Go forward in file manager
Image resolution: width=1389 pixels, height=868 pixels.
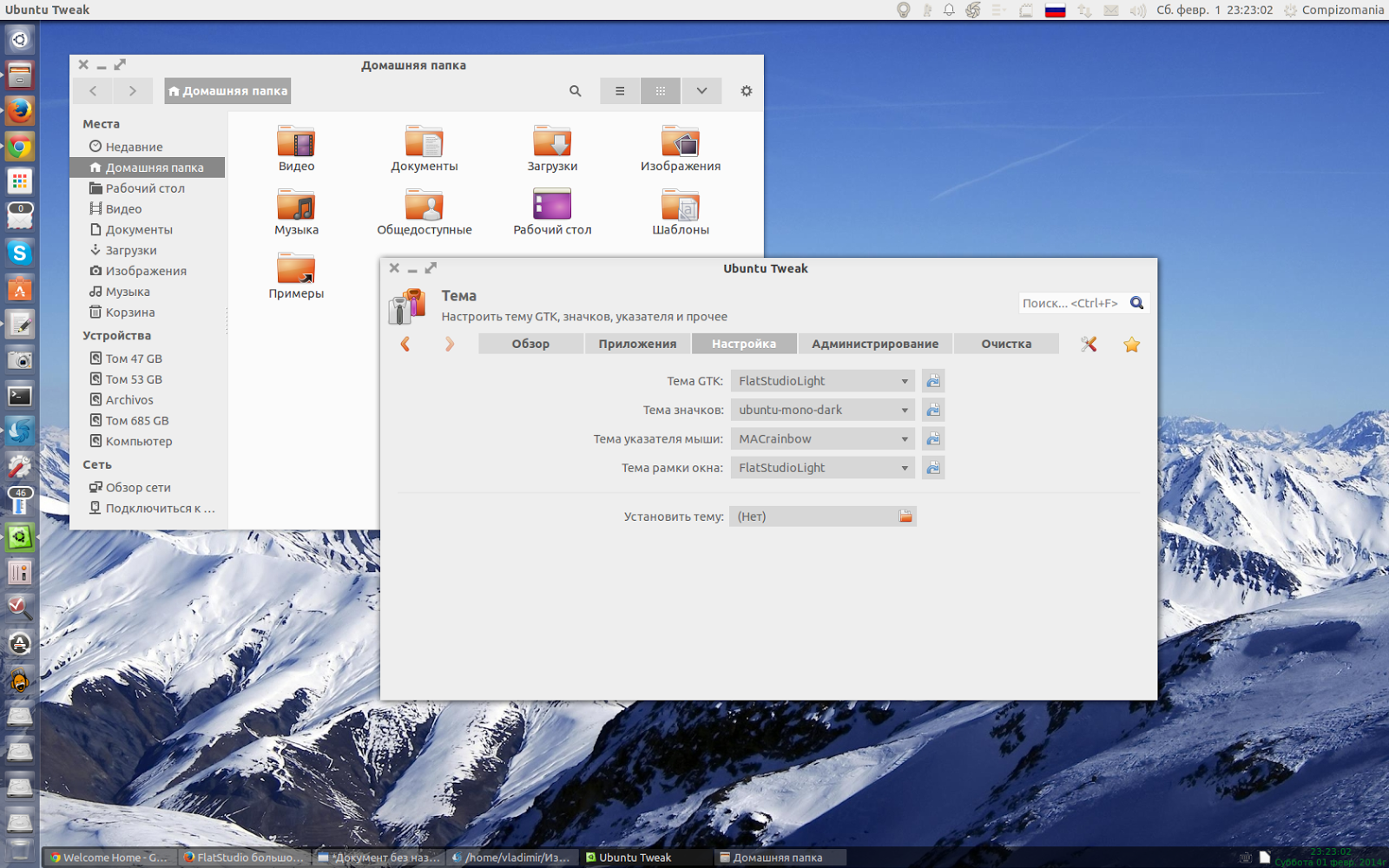coord(132,91)
